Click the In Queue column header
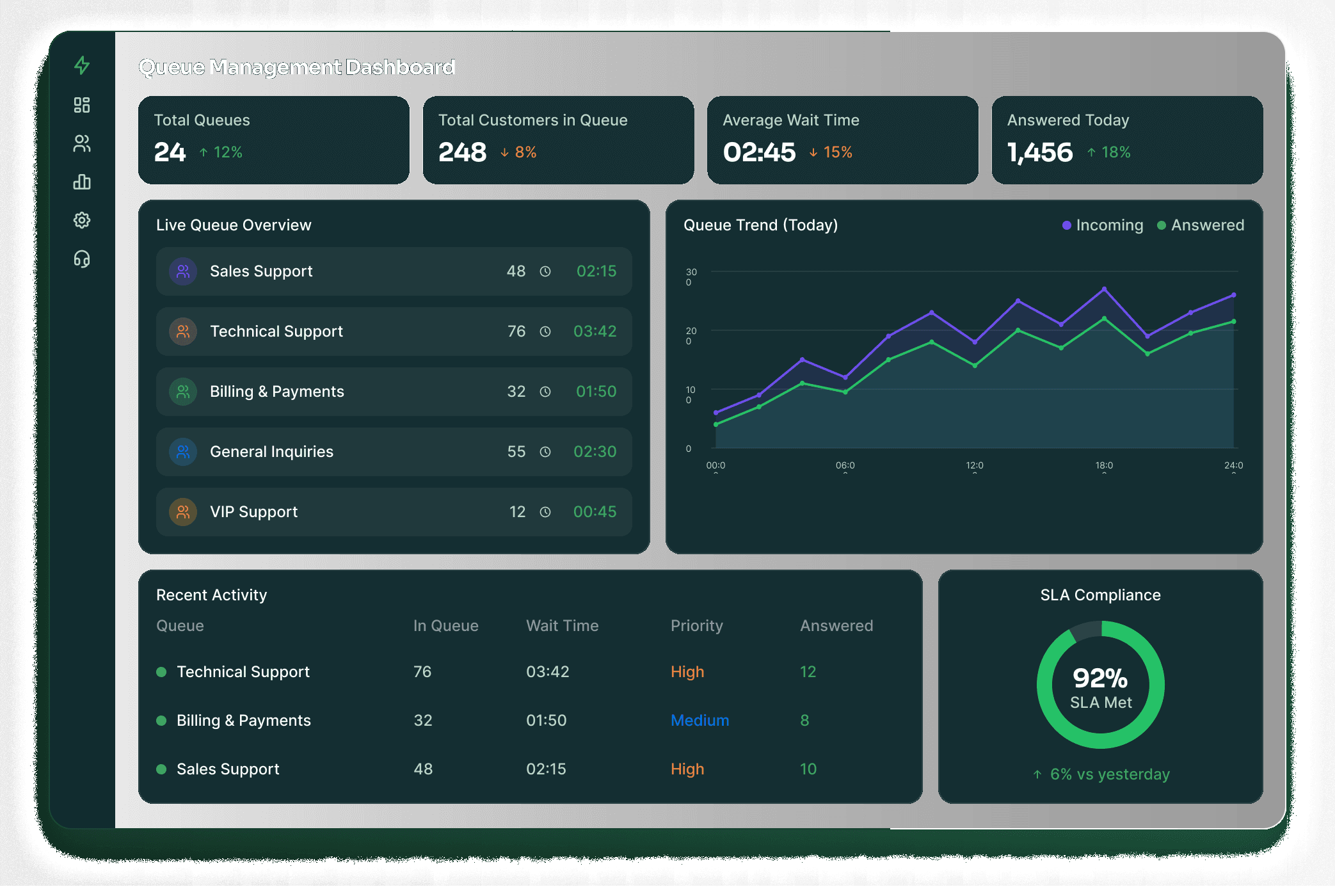The image size is (1335, 896). coord(445,626)
